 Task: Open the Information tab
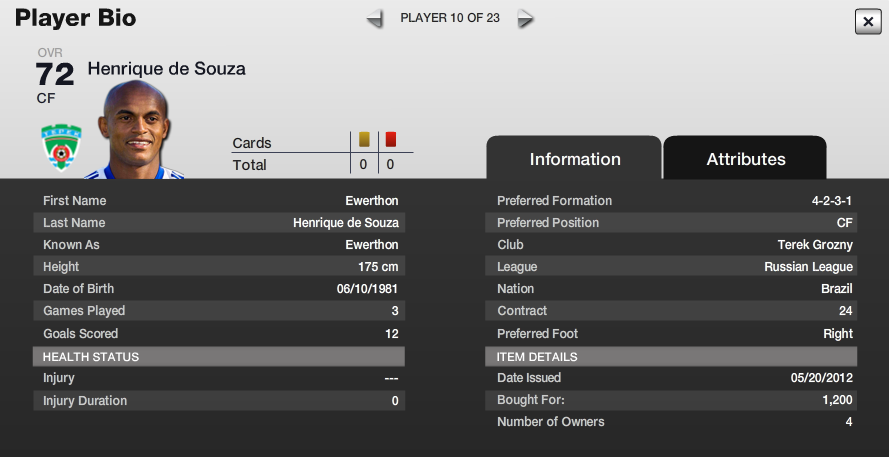pos(574,159)
